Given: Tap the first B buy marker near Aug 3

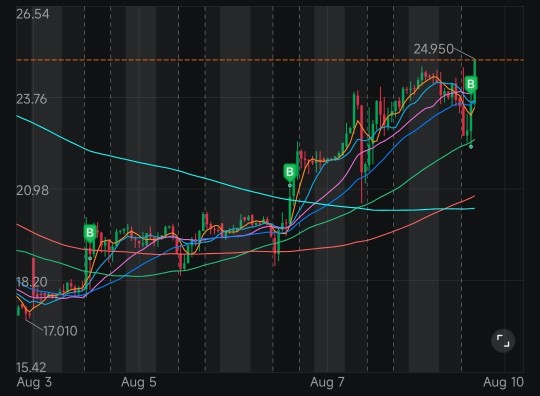Looking at the screenshot, I should pos(90,233).
